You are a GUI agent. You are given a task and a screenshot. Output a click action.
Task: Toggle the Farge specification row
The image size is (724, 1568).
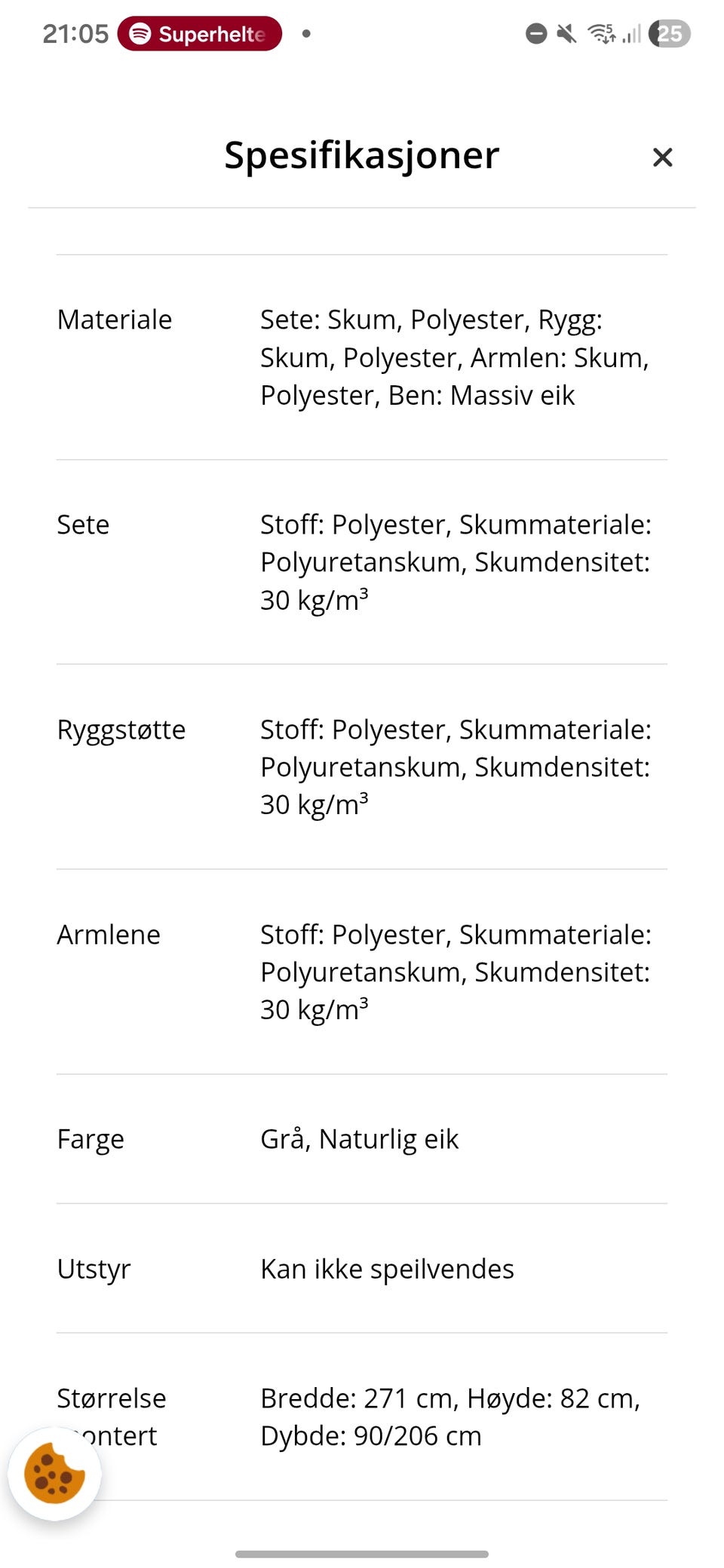pos(362,1139)
